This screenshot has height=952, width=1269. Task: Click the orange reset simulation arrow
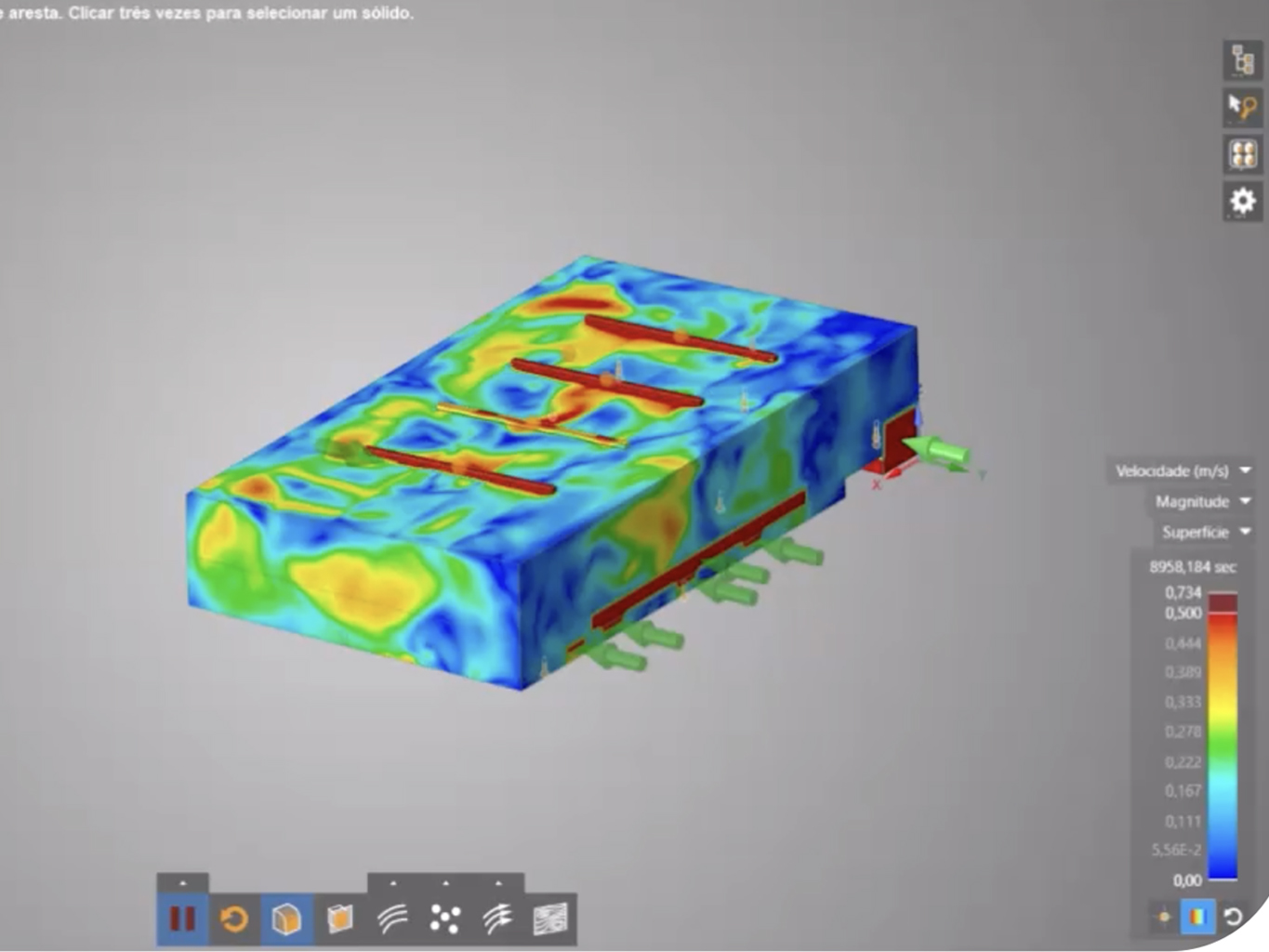234,919
